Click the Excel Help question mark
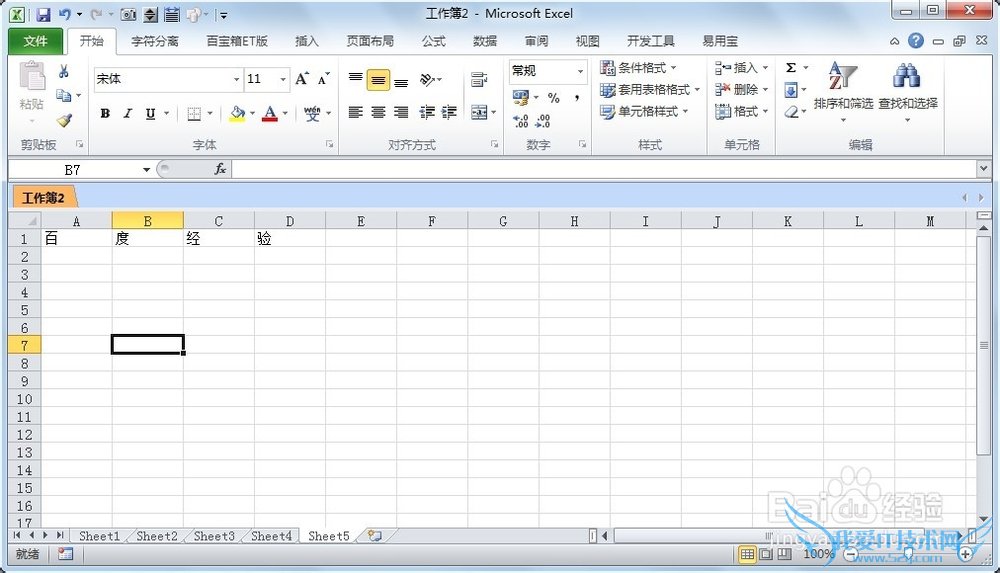The width and height of the screenshot is (1000, 573). pyautogui.click(x=916, y=41)
